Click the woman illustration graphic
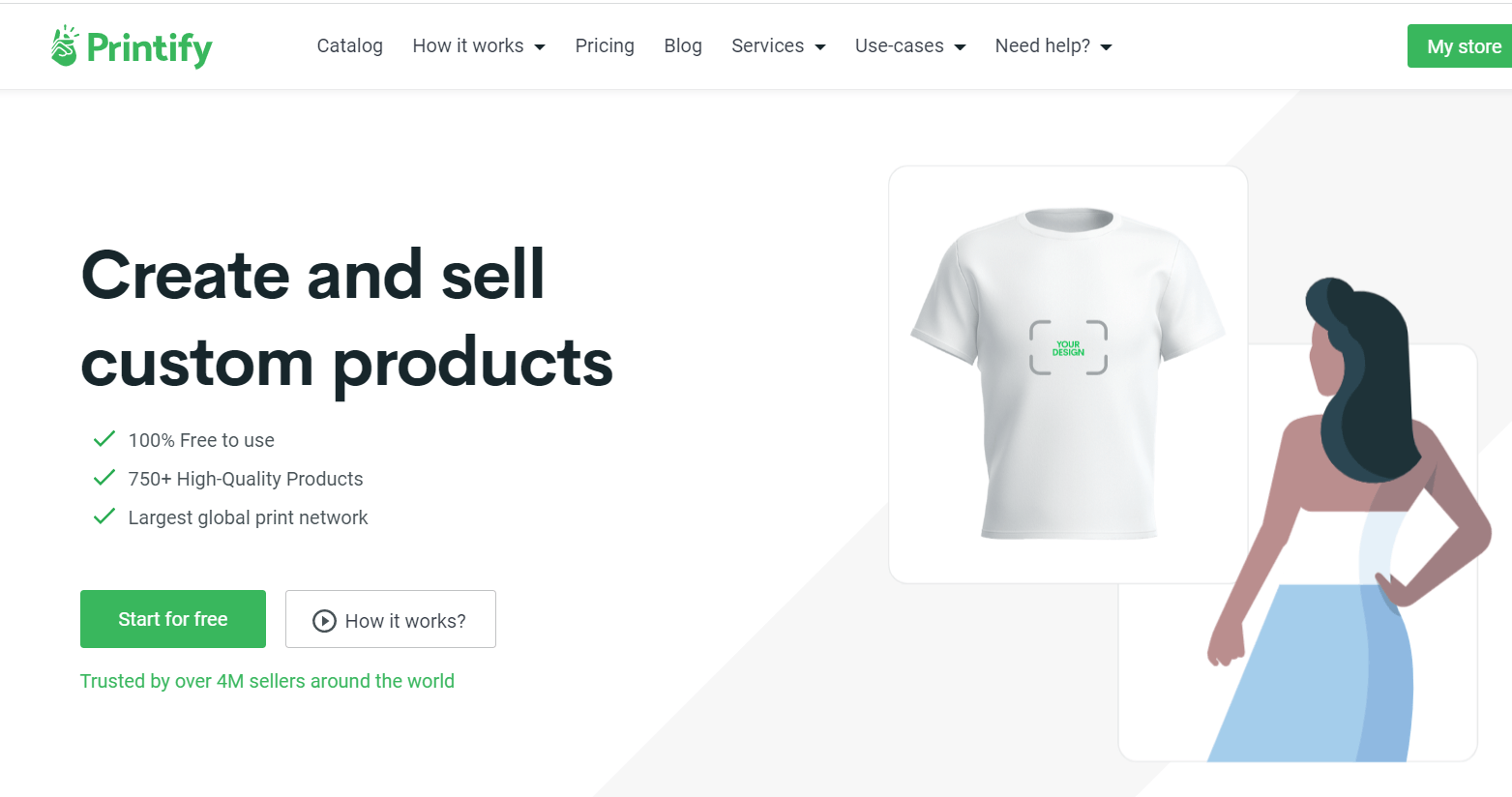 pos(1350,519)
